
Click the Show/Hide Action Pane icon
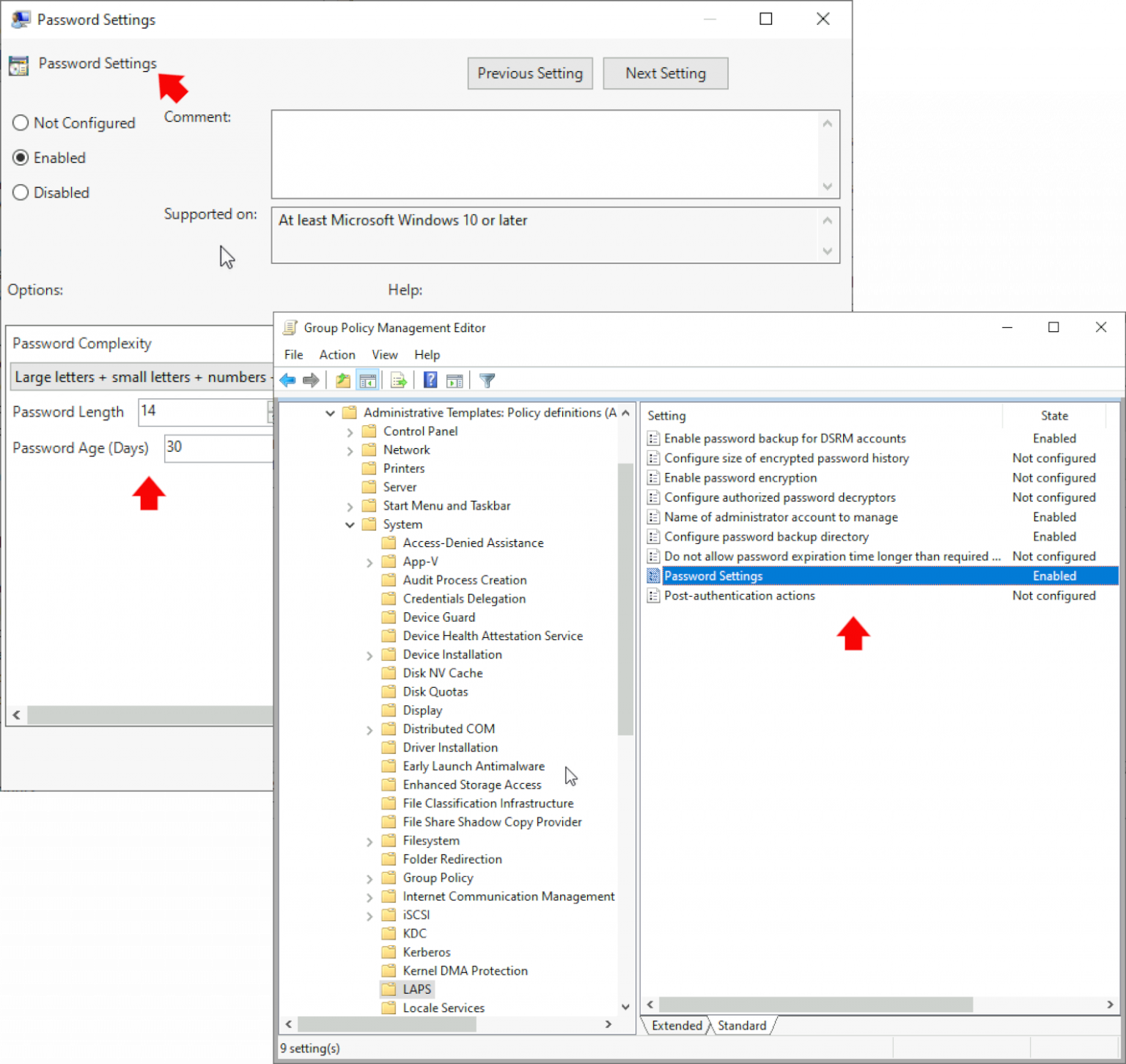point(455,380)
